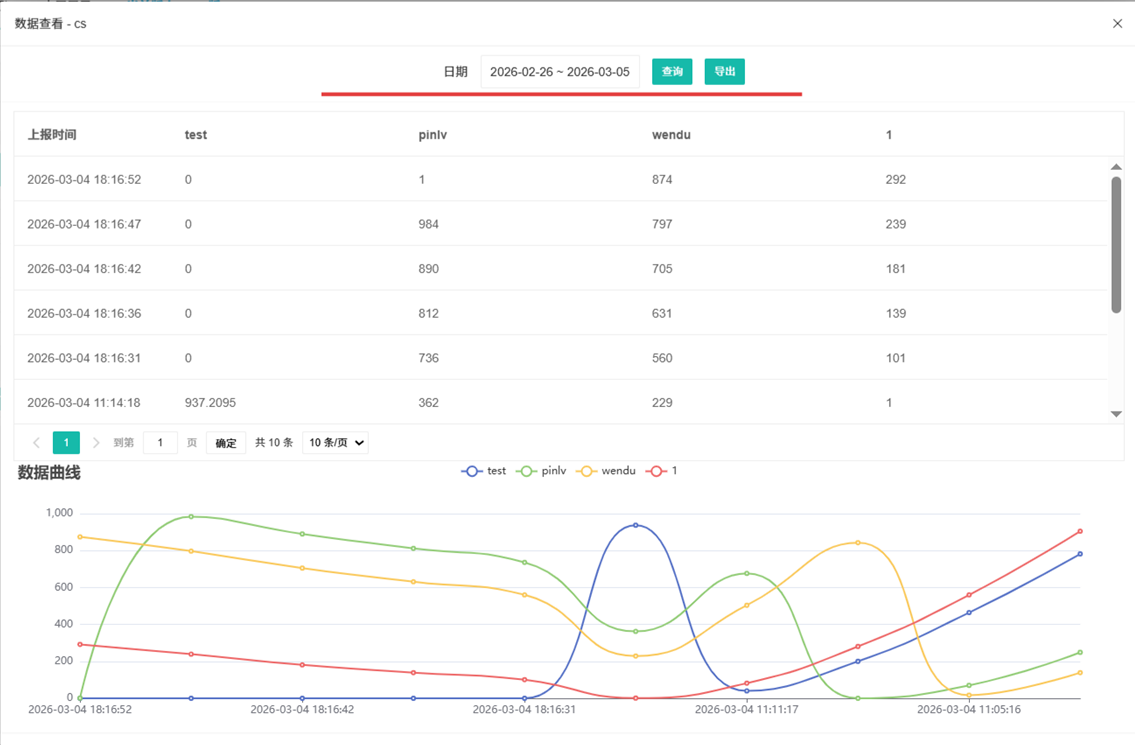Toggle pinlv series in chart legend
1135x745 pixels.
point(542,471)
